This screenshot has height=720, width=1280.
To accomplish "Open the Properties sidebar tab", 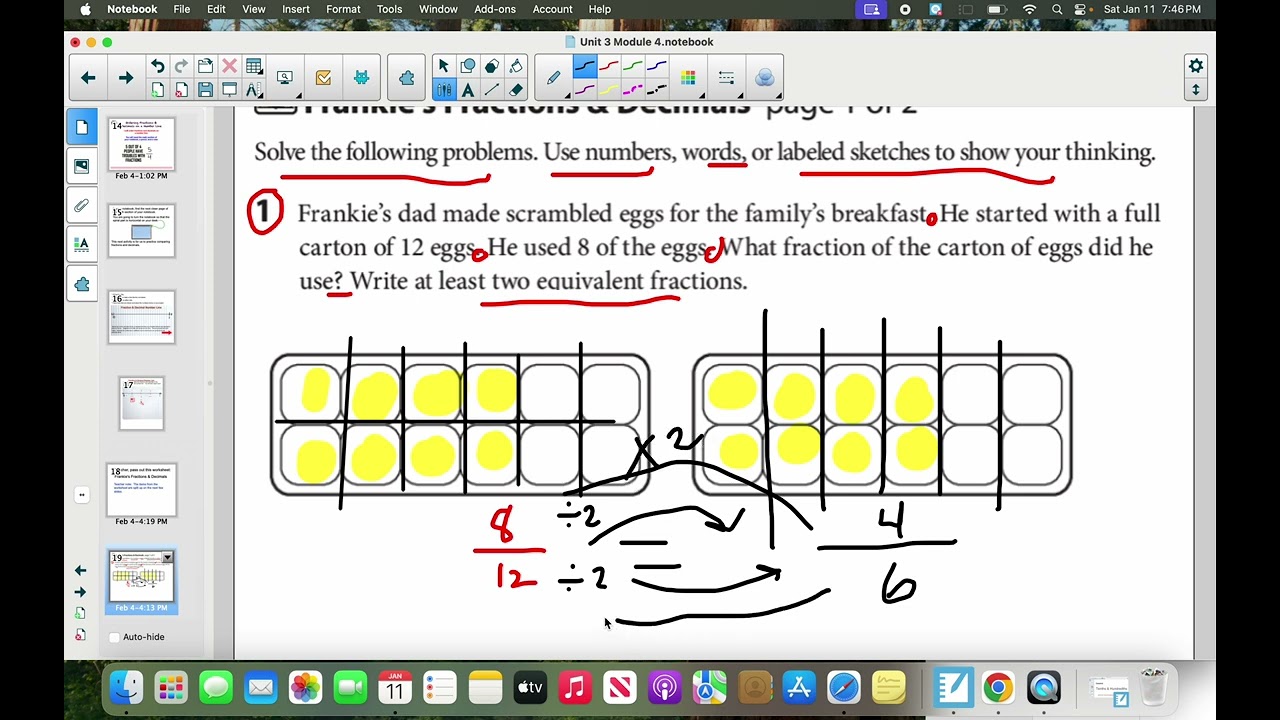I will (x=82, y=244).
